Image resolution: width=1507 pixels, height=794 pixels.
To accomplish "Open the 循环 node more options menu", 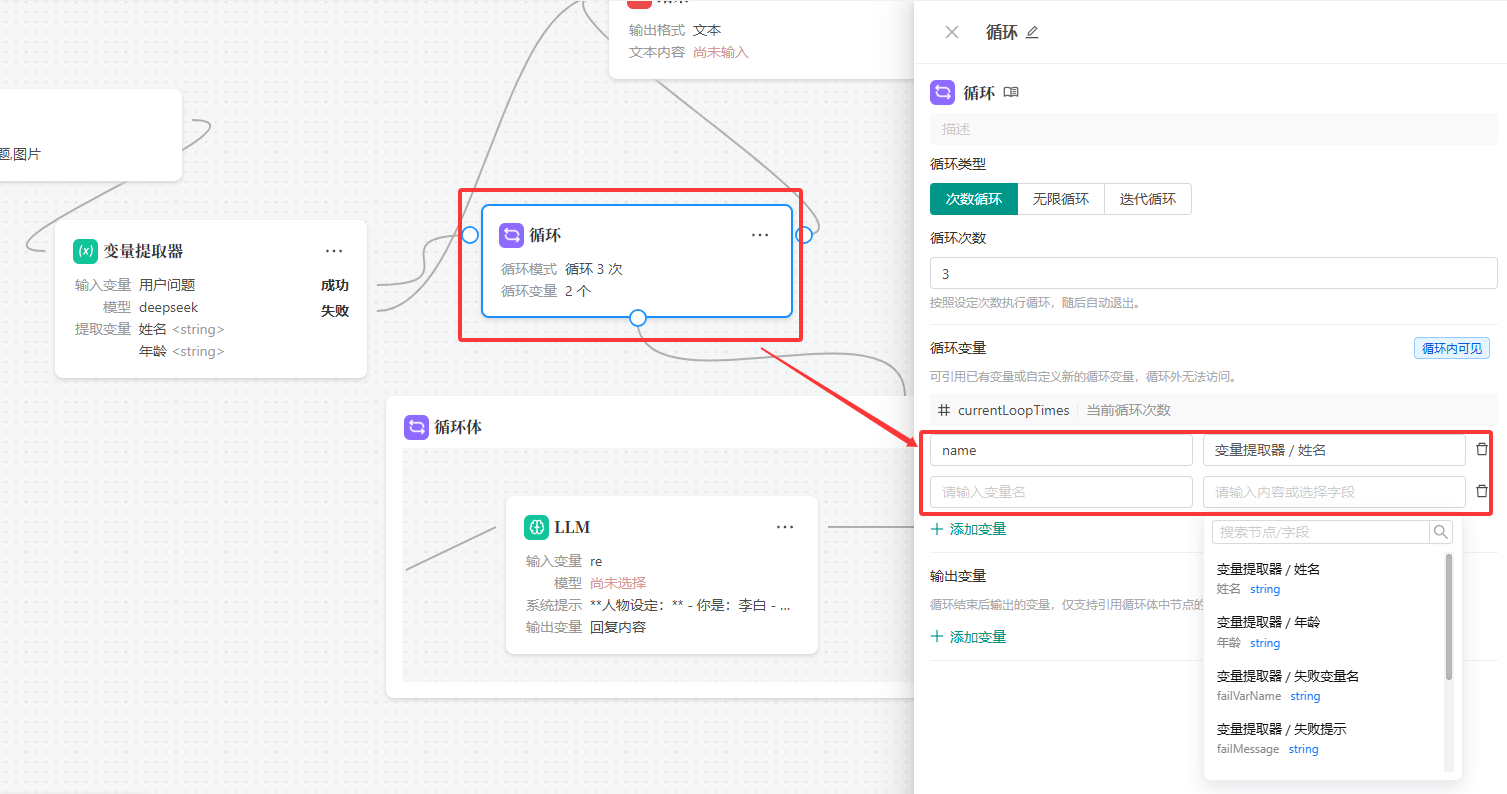I will 760,235.
